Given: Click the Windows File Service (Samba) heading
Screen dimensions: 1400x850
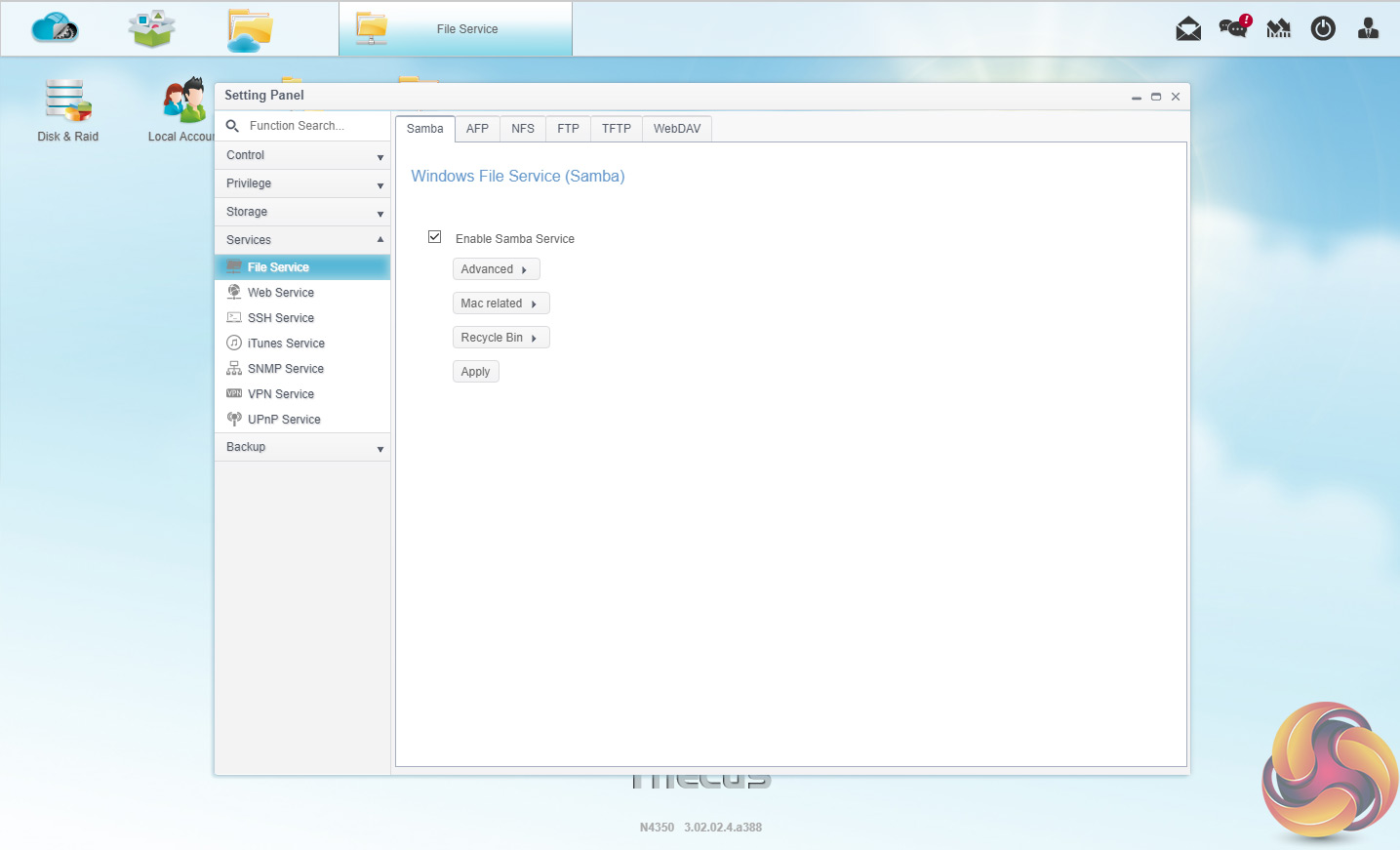Looking at the screenshot, I should [518, 177].
